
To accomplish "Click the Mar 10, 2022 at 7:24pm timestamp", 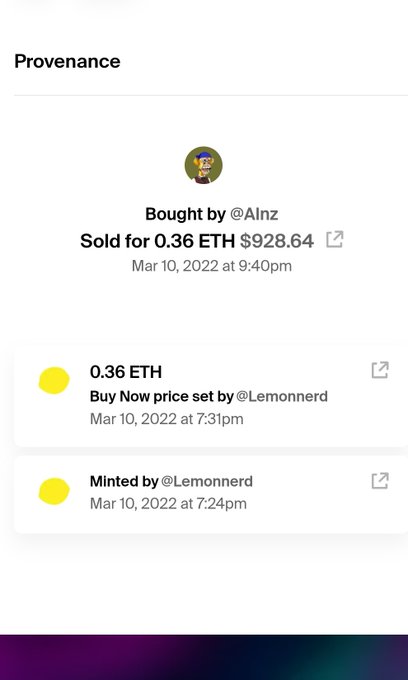I will coord(168,503).
